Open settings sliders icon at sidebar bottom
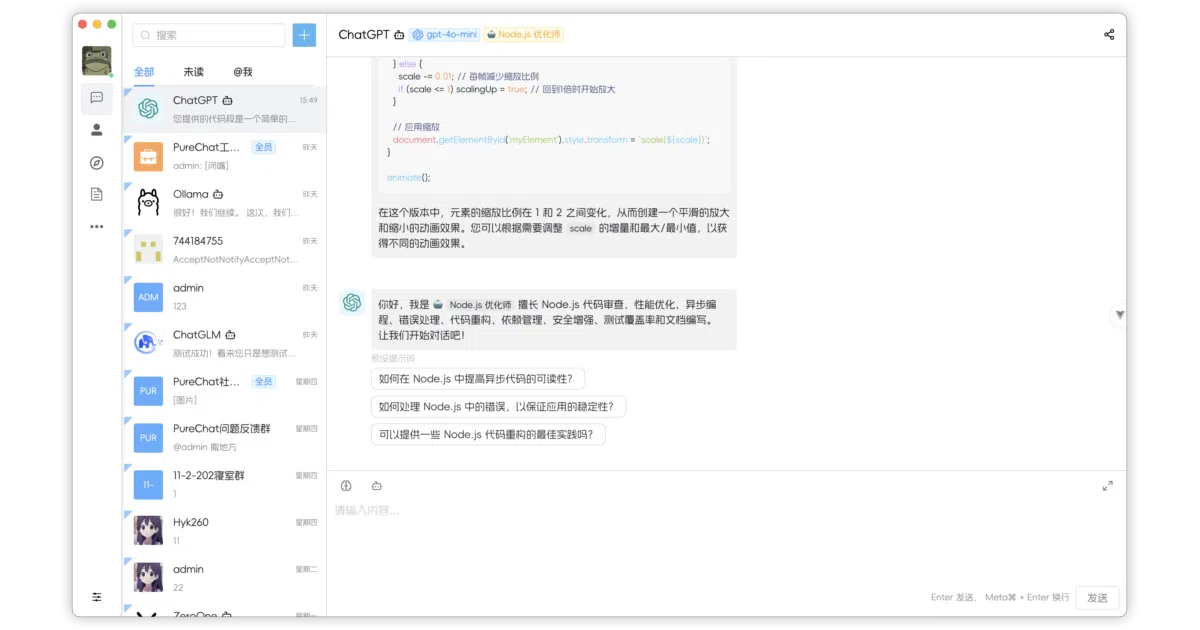This screenshot has height=630, width=1200. click(x=97, y=597)
